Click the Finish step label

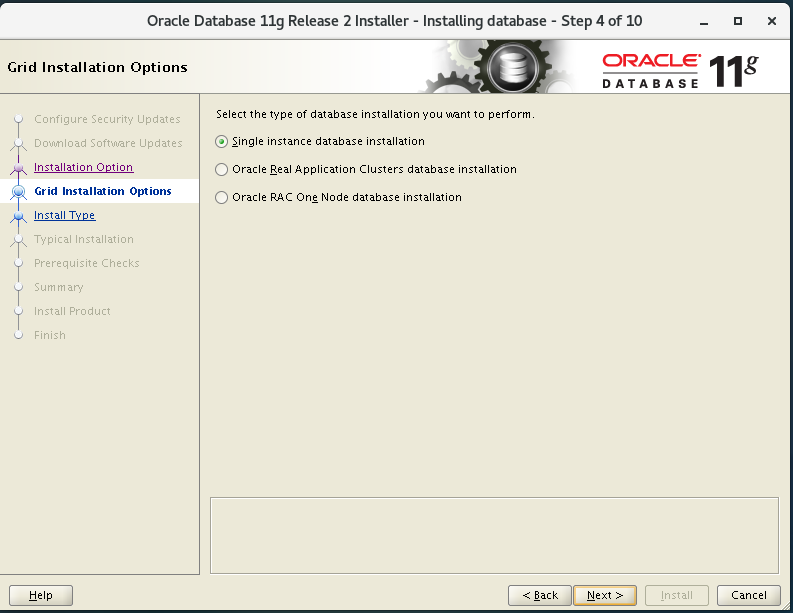(x=50, y=335)
